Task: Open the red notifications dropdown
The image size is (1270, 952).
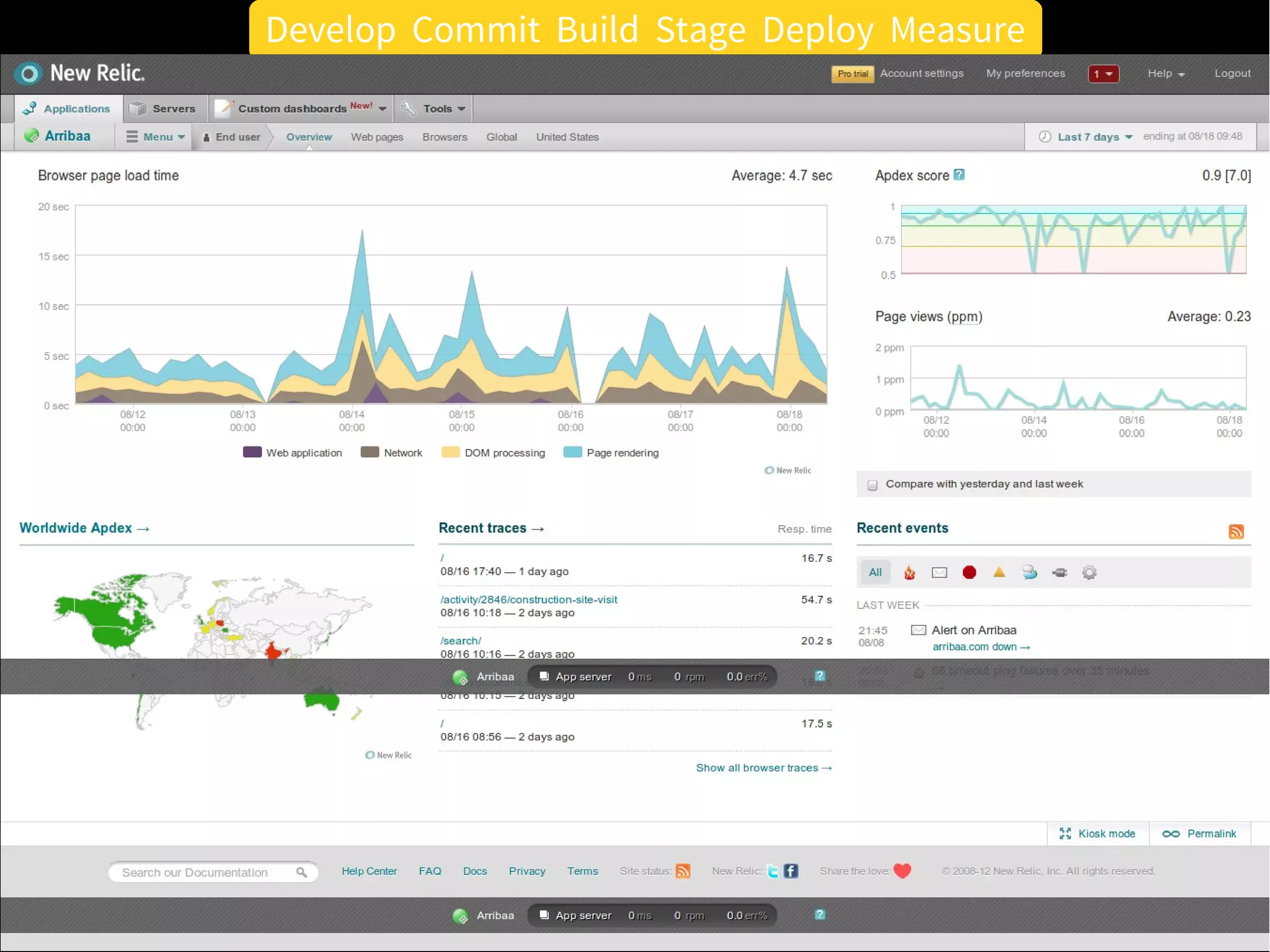Action: [1103, 74]
